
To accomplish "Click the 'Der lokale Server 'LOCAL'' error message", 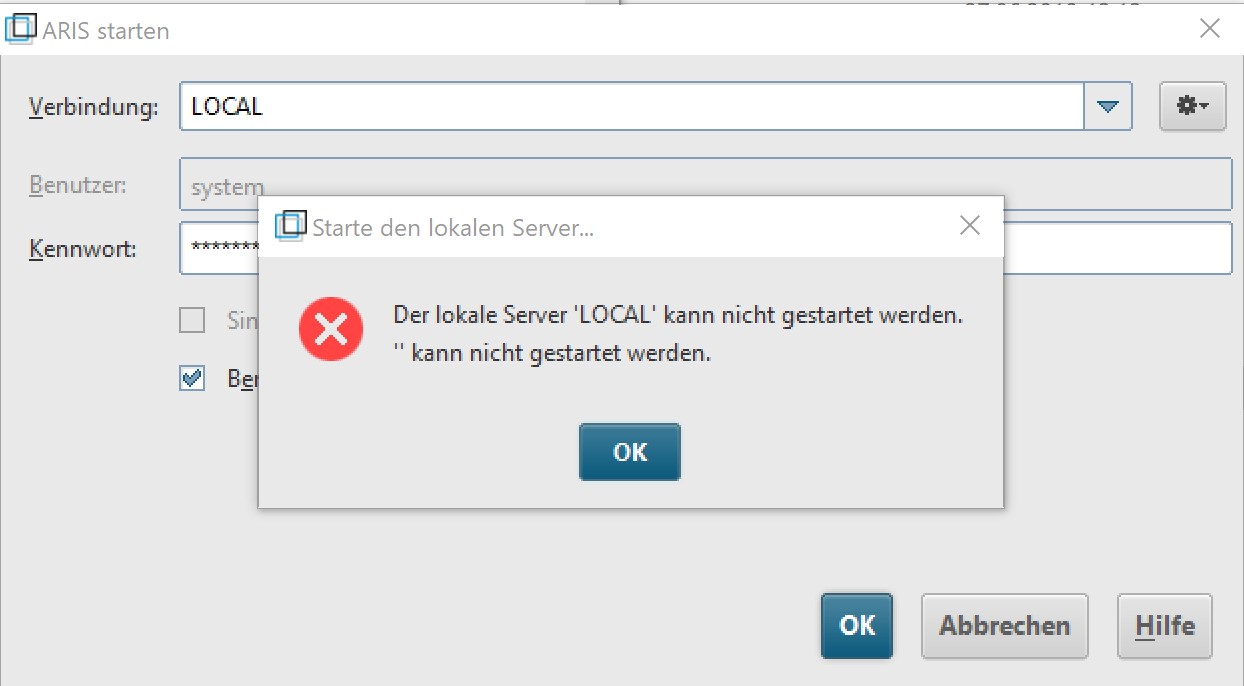I will [x=678, y=315].
